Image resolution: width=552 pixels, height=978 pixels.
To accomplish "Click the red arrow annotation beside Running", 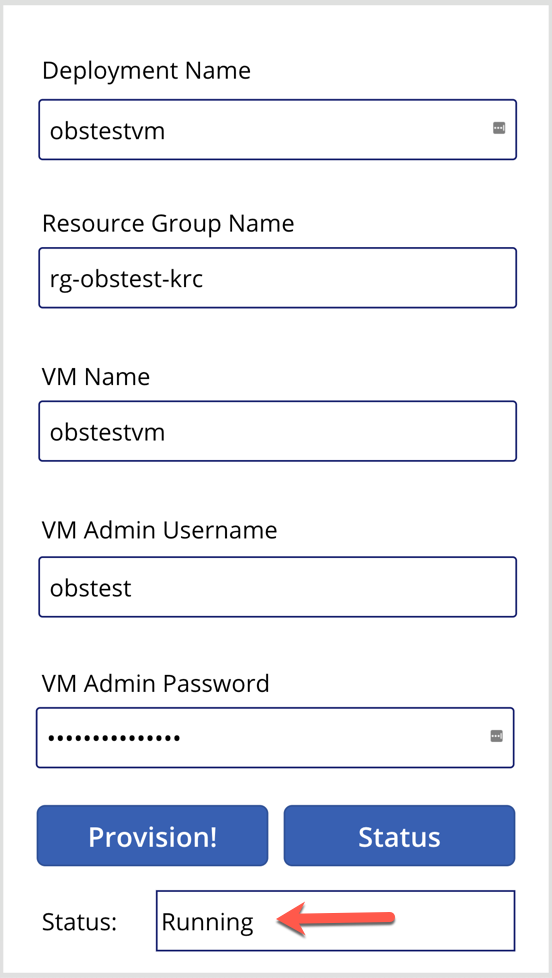I will click(x=336, y=920).
